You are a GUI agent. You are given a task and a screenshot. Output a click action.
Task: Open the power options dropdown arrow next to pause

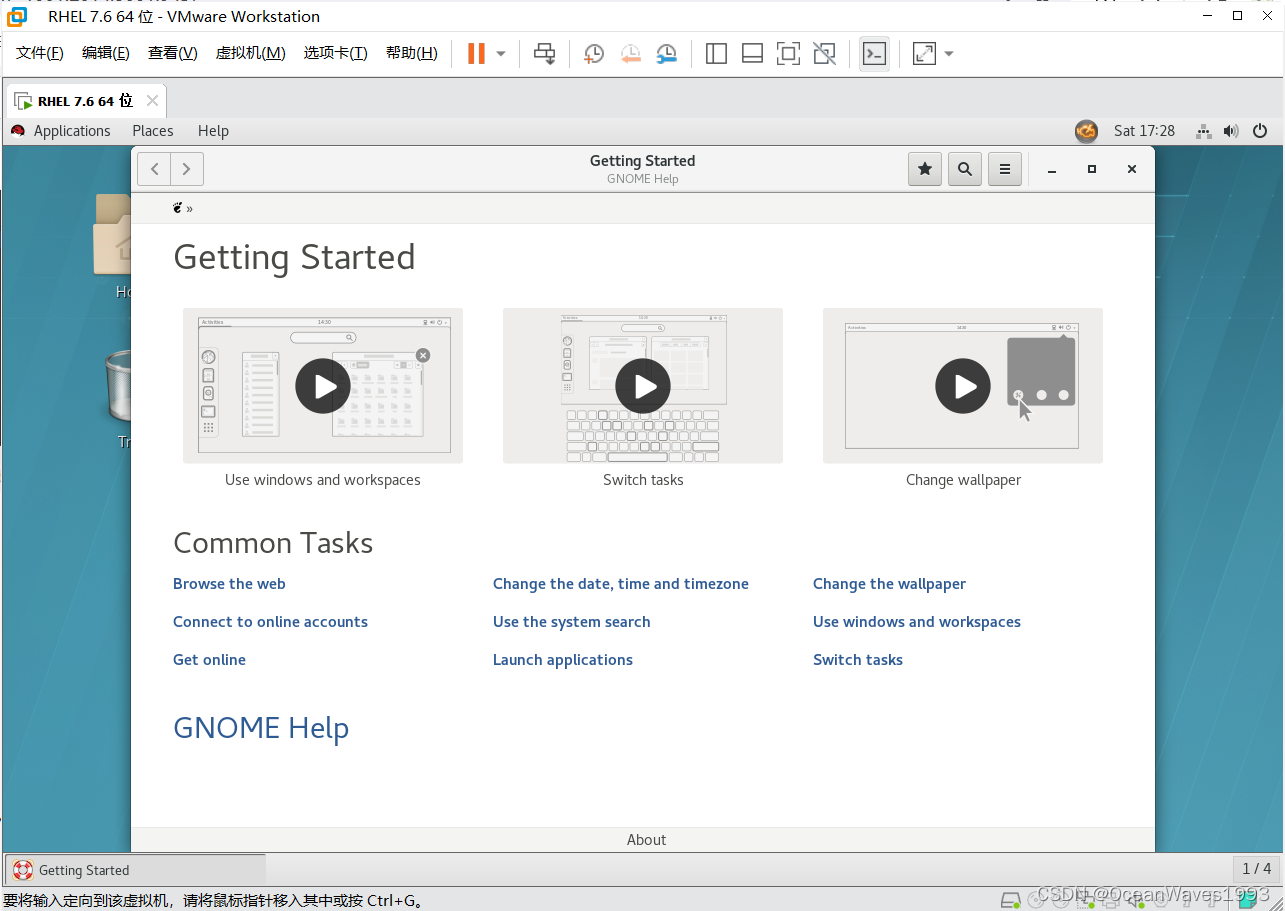click(501, 54)
